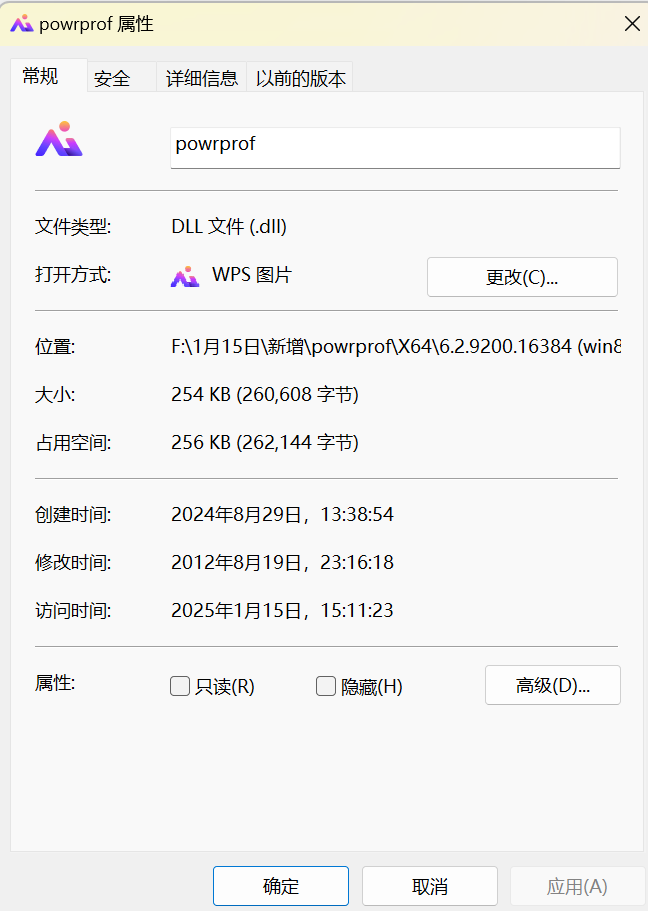Image resolution: width=648 pixels, height=911 pixels.
Task: Click the 应用(A) button
Action: pos(577,886)
